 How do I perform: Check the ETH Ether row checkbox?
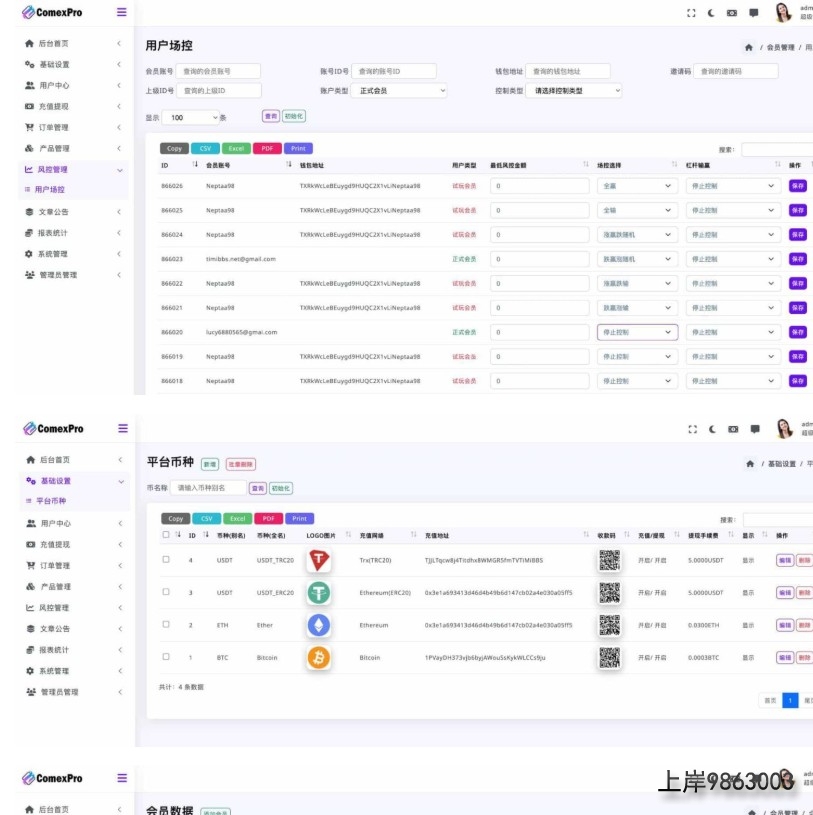[166, 624]
